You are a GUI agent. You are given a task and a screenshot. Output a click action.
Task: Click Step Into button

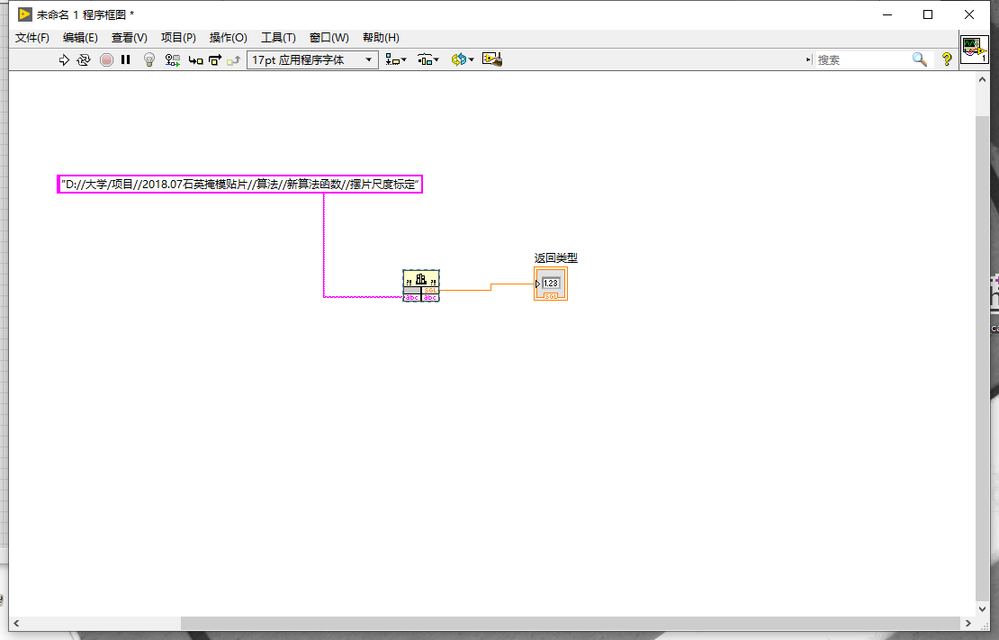click(x=196, y=60)
